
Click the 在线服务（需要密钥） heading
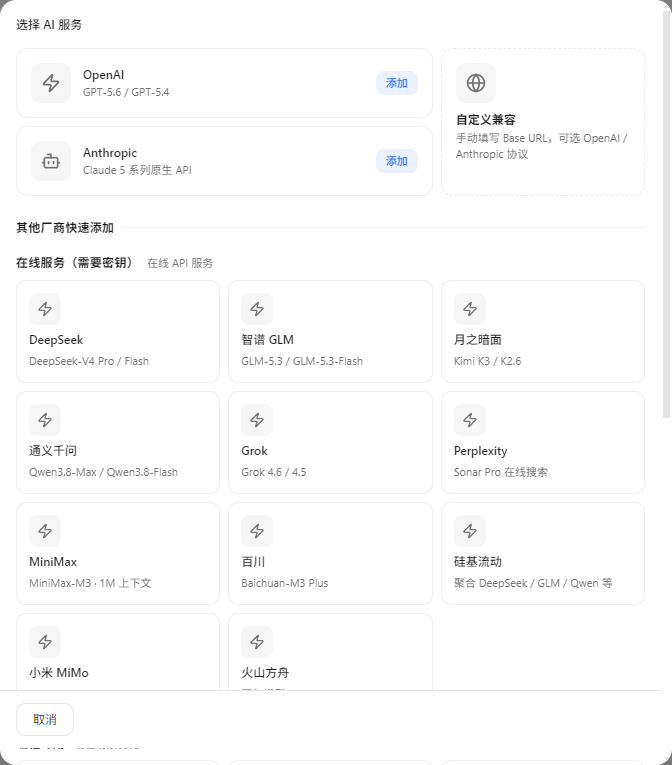click(x=75, y=263)
